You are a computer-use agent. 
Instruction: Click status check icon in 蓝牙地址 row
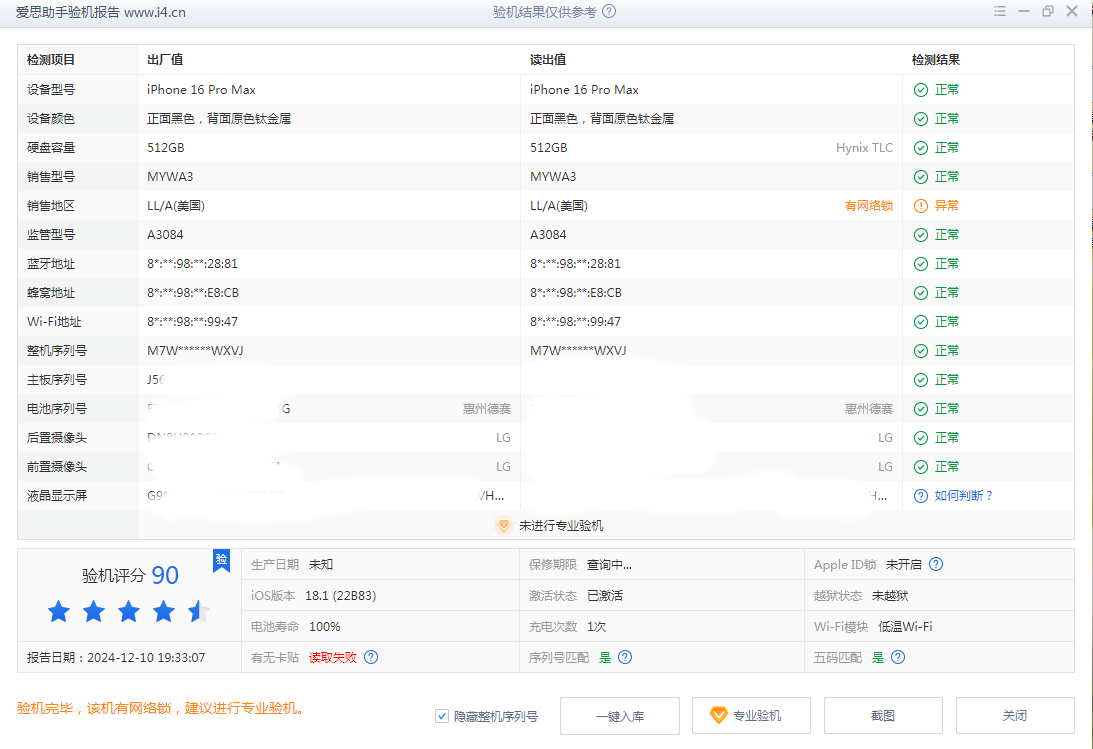click(921, 264)
